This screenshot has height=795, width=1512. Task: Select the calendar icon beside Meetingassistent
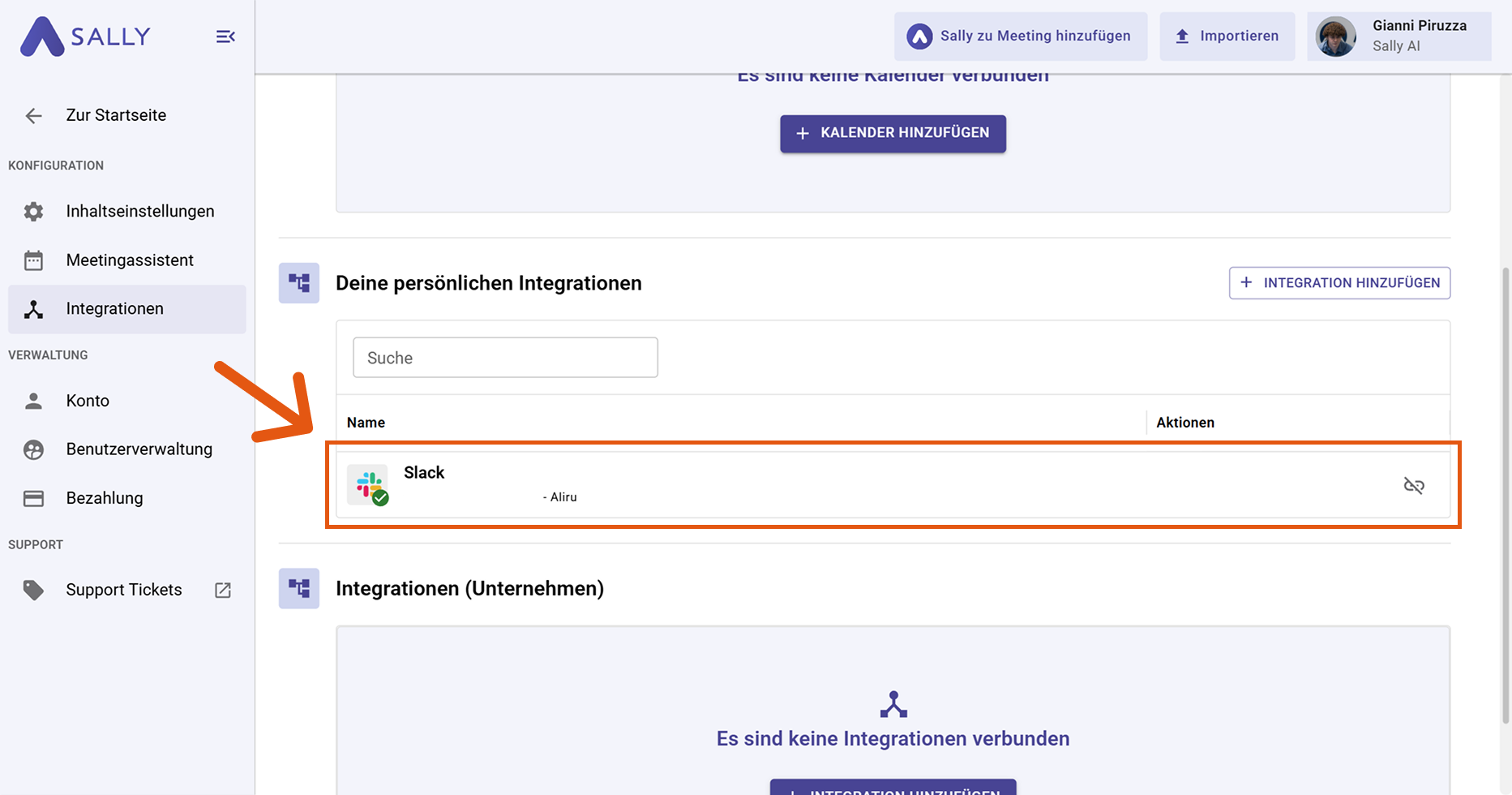click(x=33, y=260)
